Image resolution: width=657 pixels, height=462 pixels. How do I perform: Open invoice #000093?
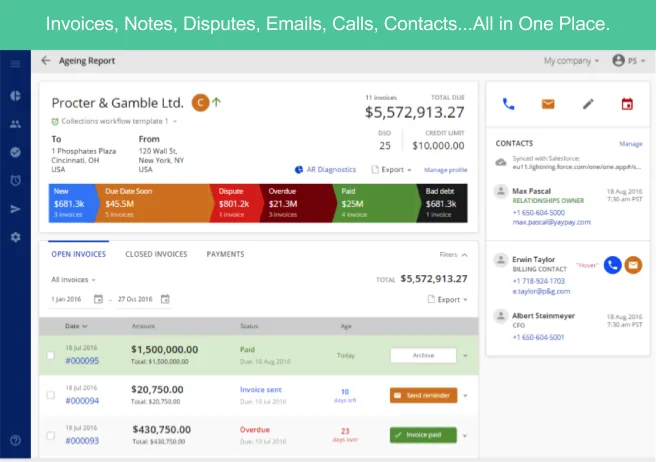[x=82, y=441]
